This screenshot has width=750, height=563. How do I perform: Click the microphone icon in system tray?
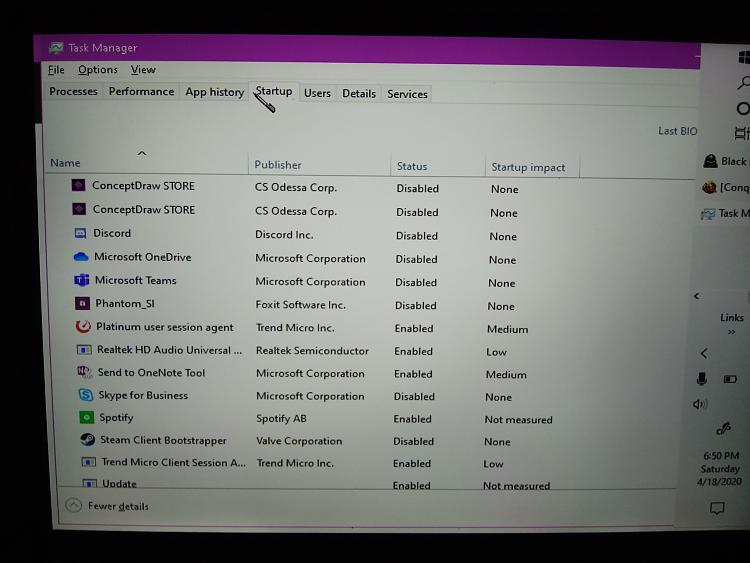tap(701, 379)
